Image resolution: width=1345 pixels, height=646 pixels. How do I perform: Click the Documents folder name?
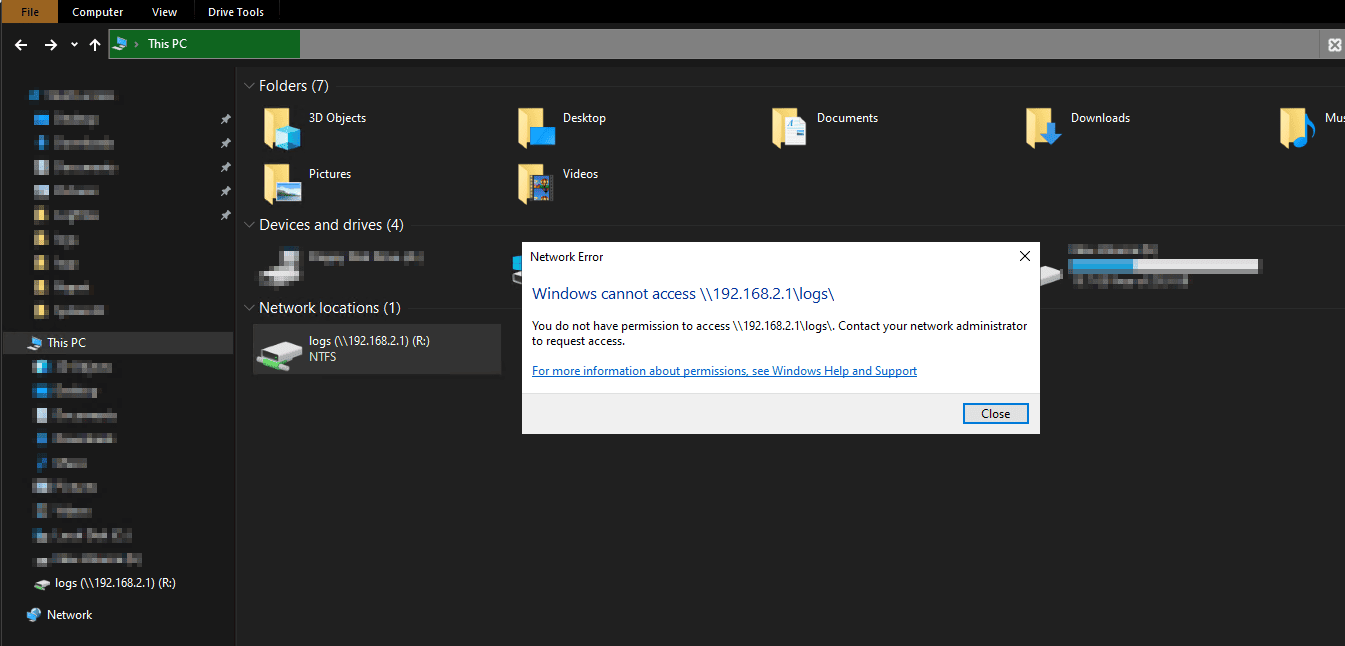[x=847, y=118]
